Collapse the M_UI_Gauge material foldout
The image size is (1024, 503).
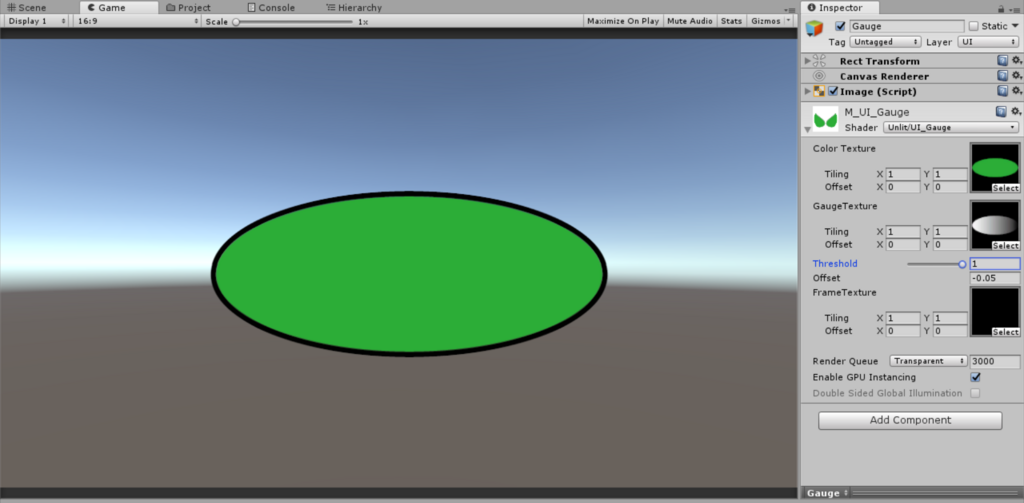point(808,130)
